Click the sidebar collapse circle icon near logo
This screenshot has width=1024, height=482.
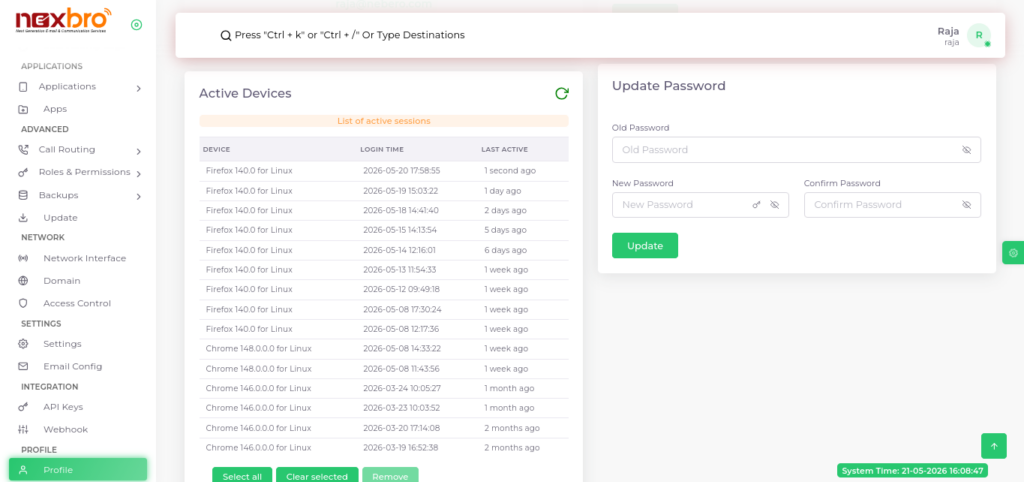[136, 25]
